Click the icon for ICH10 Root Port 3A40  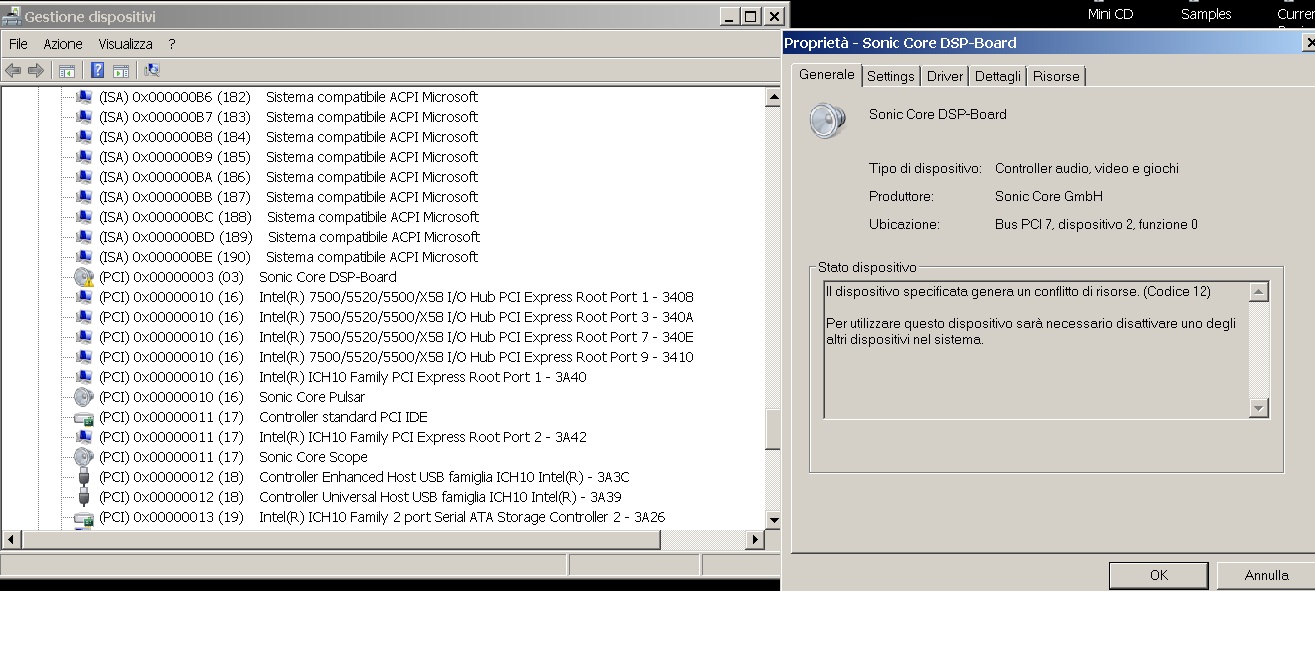click(x=84, y=377)
